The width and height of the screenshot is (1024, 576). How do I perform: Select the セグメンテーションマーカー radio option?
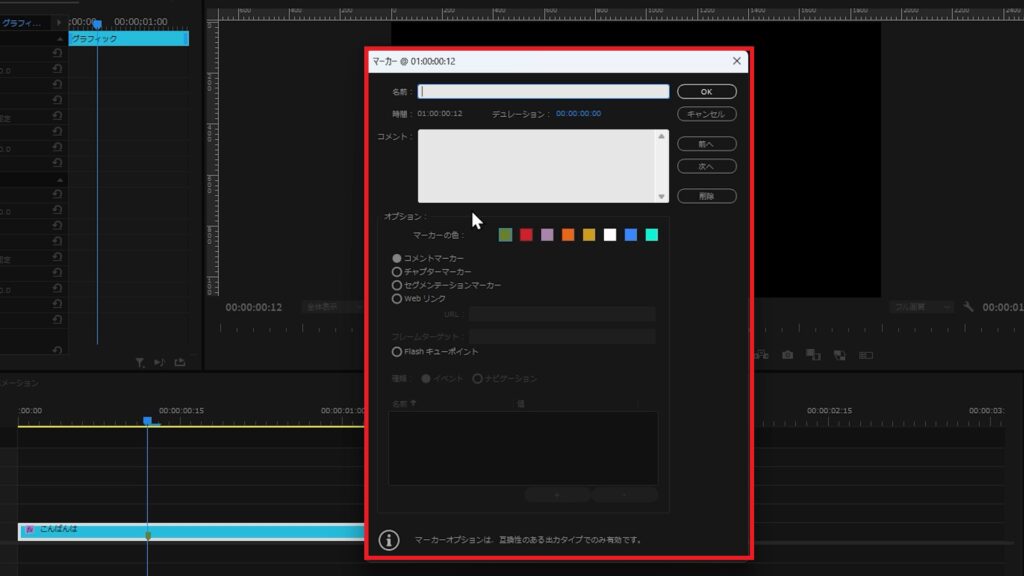tap(396, 285)
